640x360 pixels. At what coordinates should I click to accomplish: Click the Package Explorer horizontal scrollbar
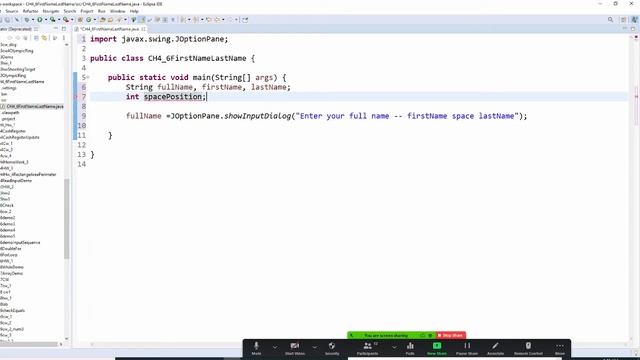point(29,344)
